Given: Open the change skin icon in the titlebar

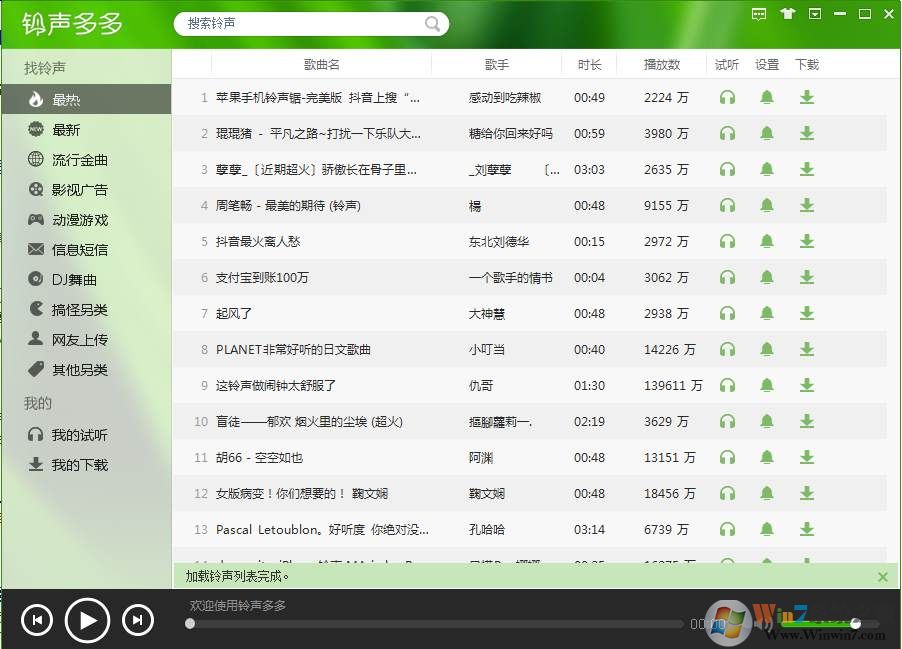Looking at the screenshot, I should (x=786, y=14).
